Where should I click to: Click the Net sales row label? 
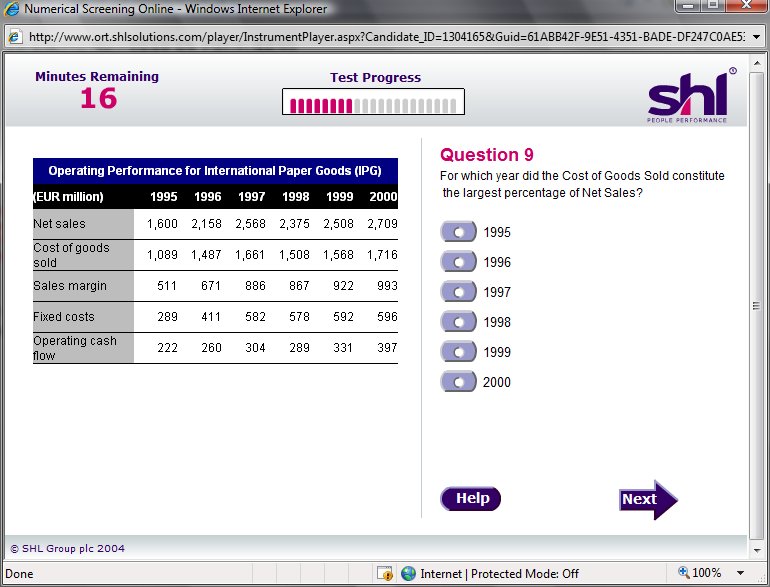pos(59,224)
